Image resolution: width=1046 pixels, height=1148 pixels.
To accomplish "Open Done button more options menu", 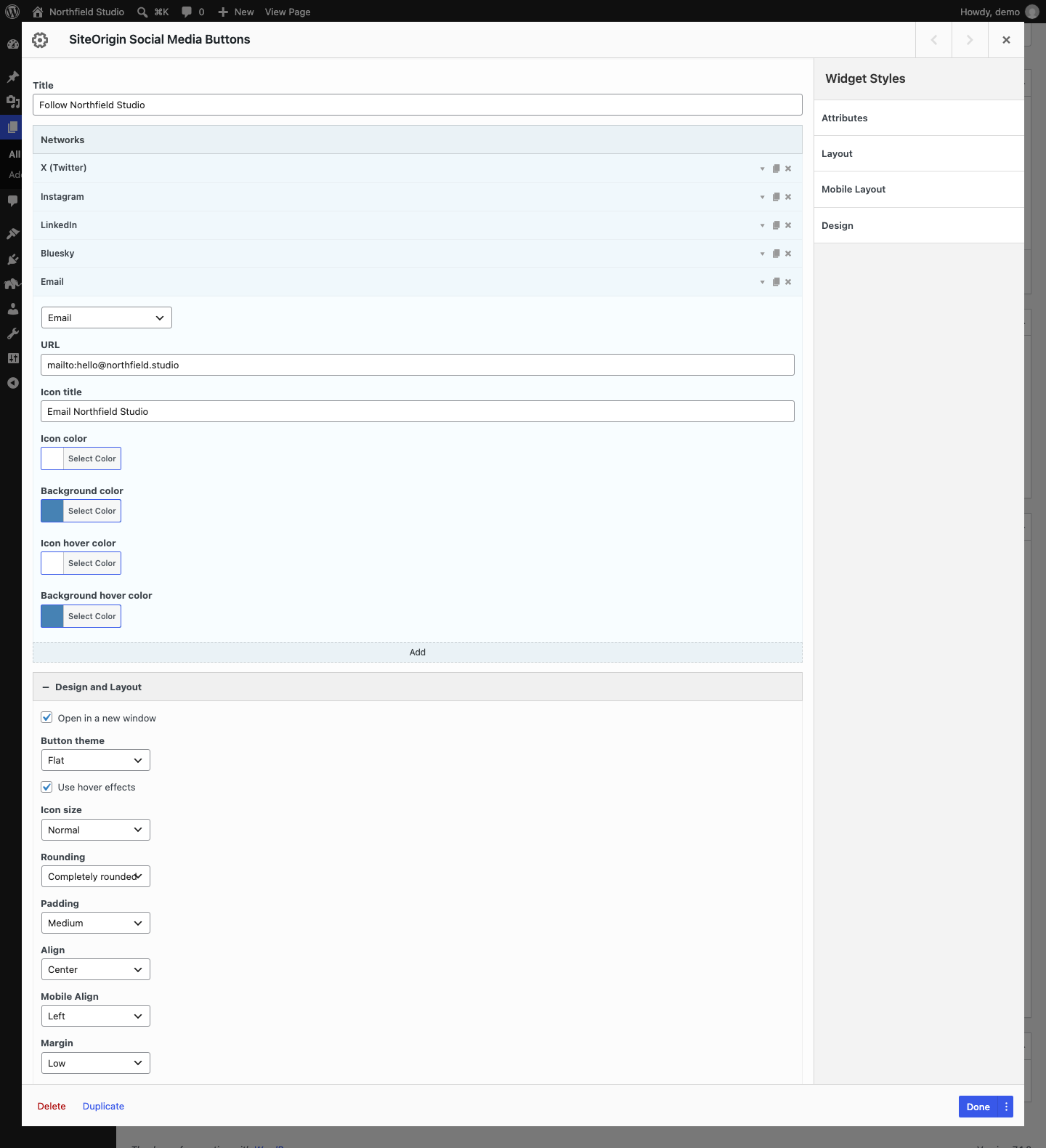I will (1006, 1107).
